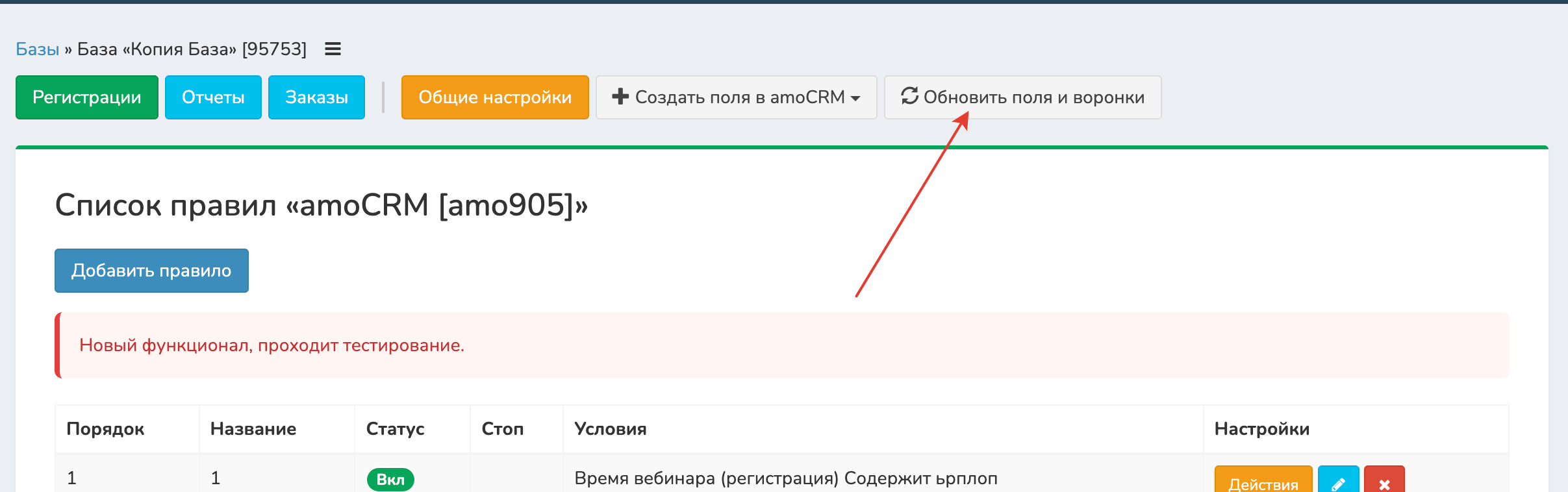The width and height of the screenshot is (1568, 492).
Task: Open Общие настройки
Action: (x=495, y=97)
